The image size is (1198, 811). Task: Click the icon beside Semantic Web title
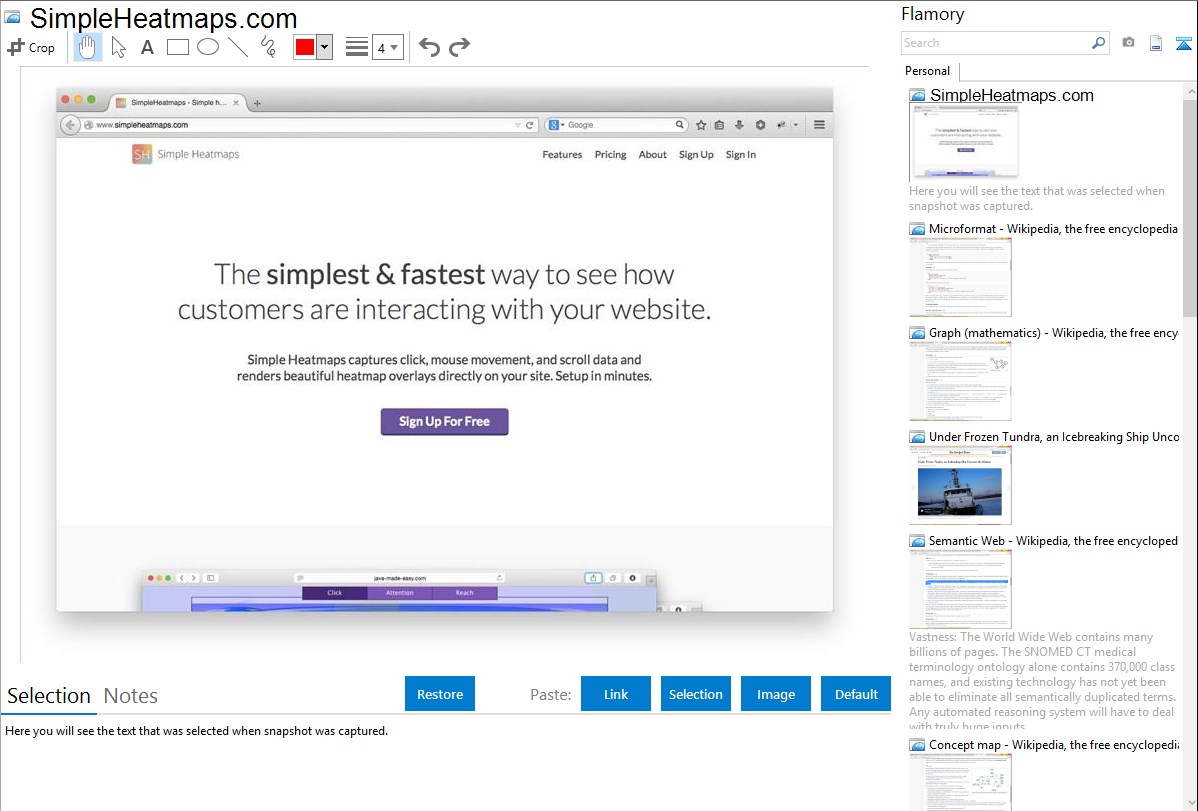[917, 540]
